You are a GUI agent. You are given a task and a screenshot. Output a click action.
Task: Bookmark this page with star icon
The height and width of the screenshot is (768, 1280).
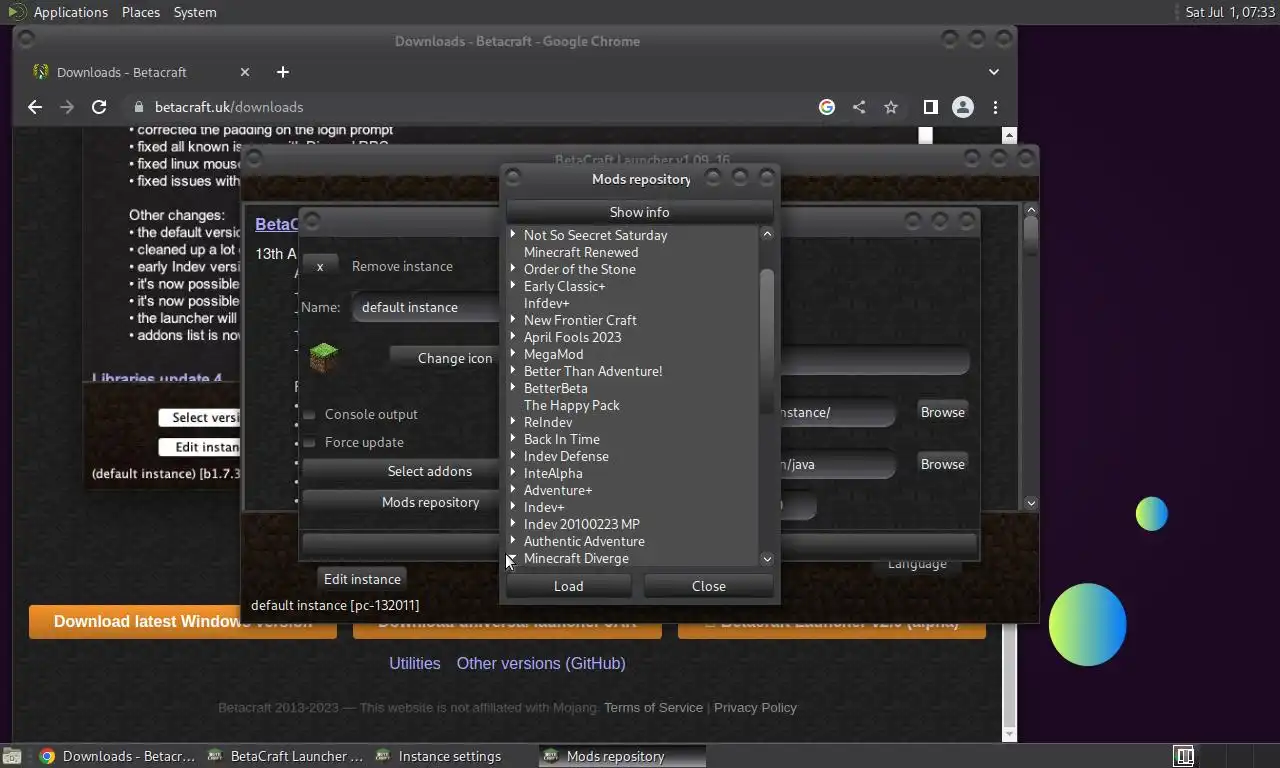click(891, 107)
